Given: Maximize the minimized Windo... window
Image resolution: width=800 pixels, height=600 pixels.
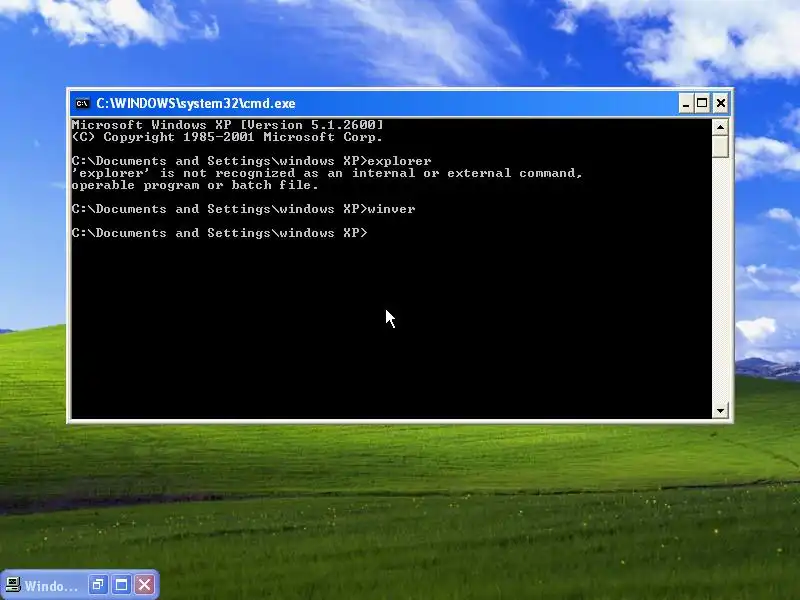Looking at the screenshot, I should pyautogui.click(x=121, y=585).
